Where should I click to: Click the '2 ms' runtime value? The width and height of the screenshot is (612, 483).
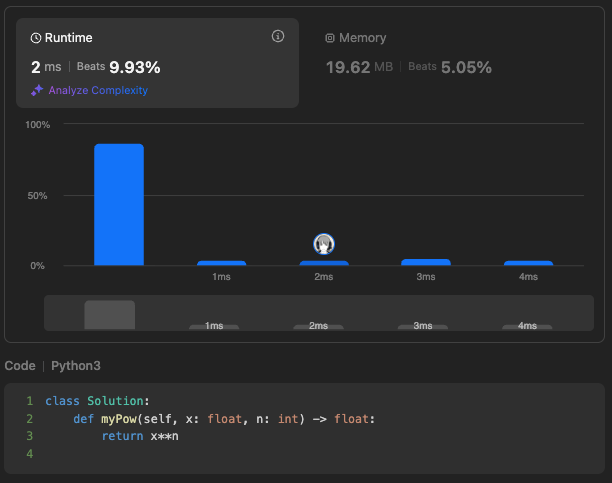click(x=46, y=67)
